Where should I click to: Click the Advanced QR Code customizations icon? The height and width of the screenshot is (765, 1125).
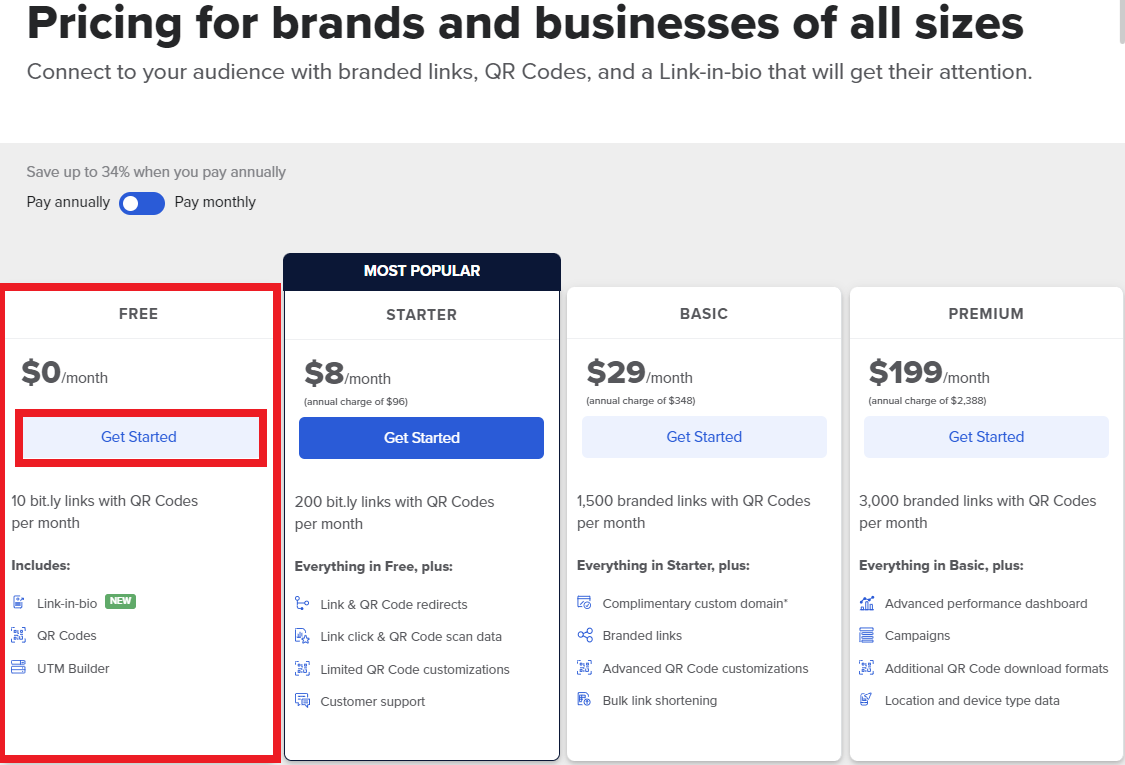pyautogui.click(x=585, y=668)
